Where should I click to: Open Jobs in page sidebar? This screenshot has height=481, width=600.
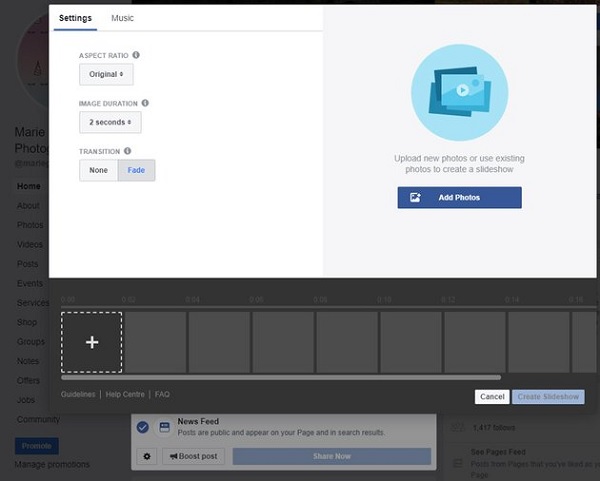tap(26, 400)
